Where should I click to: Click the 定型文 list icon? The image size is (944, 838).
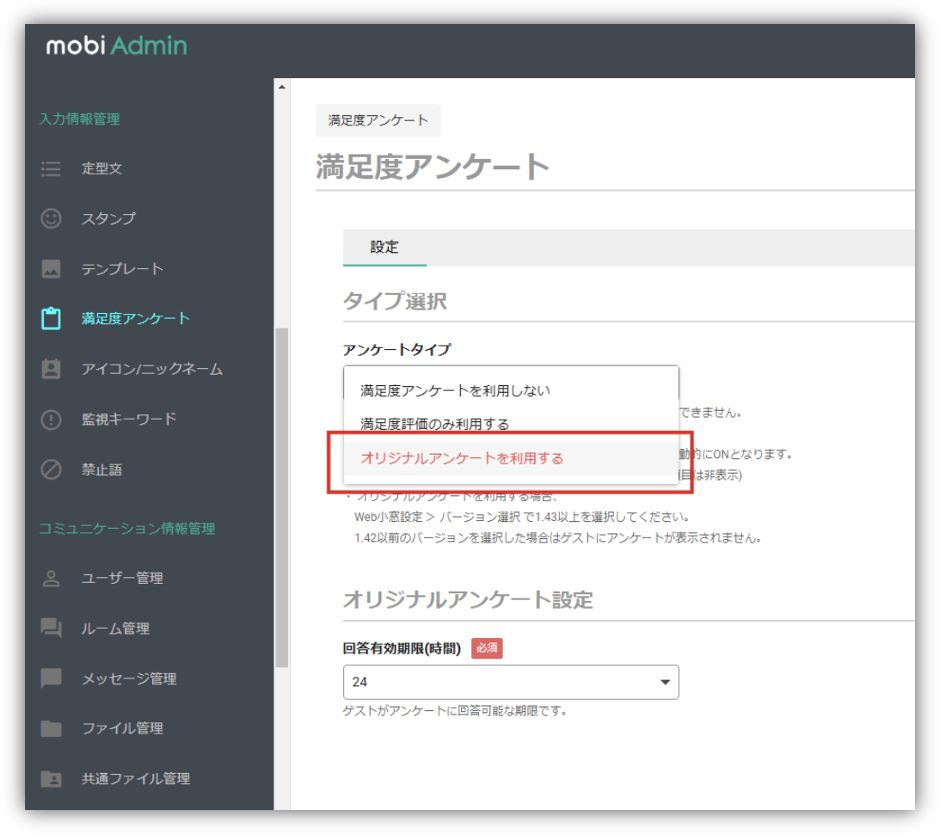coord(51,169)
